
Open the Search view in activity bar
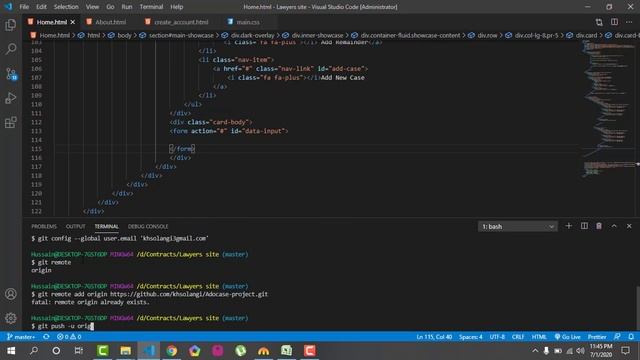(11, 49)
